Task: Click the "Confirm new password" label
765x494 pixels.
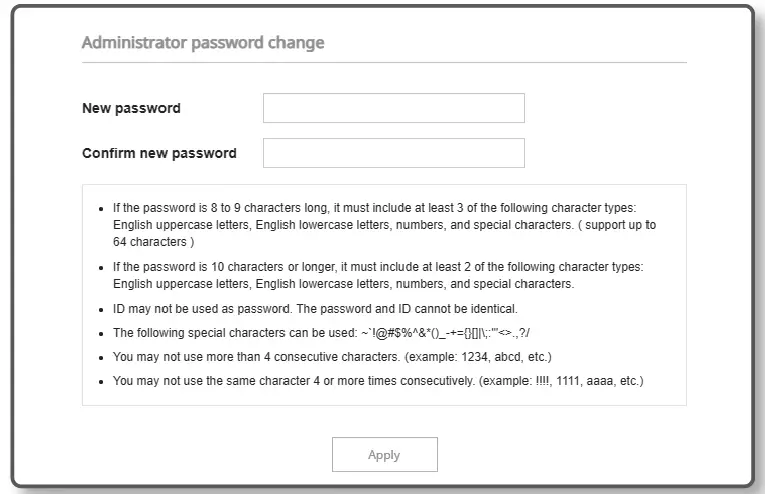Action: (x=159, y=153)
